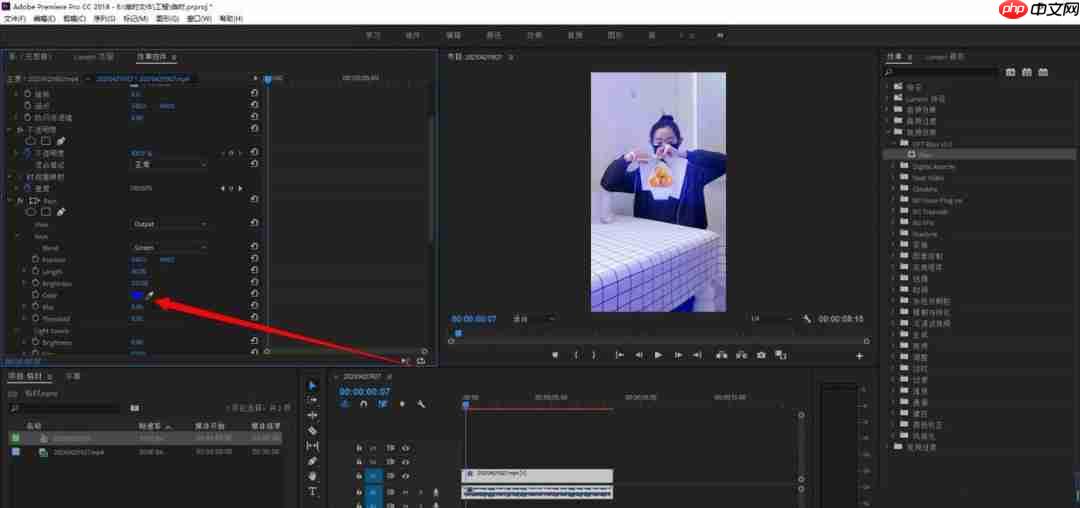Viewport: 1080px width, 508px height.
Task: Open the Rays View dropdown showing Output
Action: [x=169, y=224]
